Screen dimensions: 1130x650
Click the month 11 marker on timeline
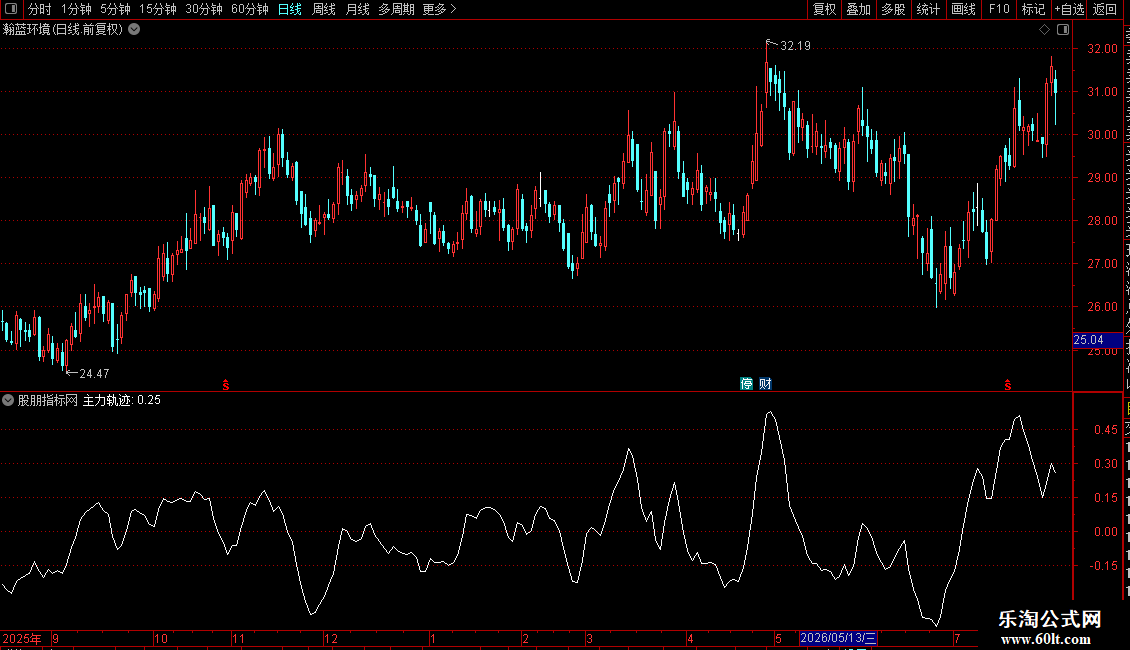pos(239,638)
